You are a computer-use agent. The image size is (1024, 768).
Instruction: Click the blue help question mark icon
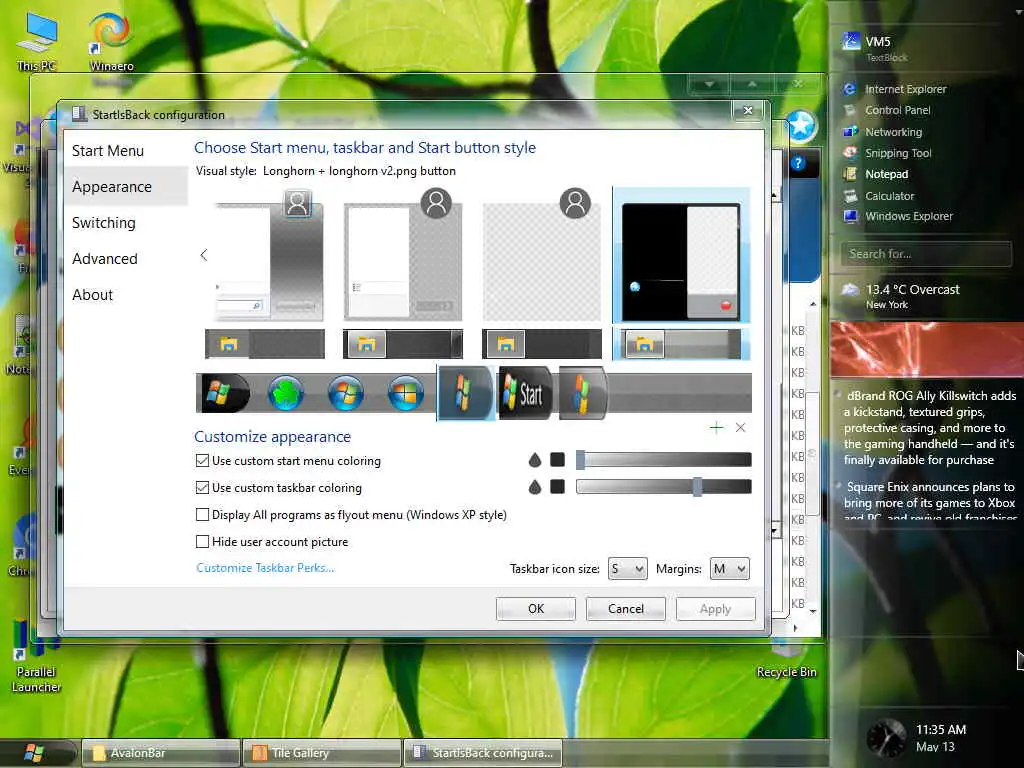(798, 163)
